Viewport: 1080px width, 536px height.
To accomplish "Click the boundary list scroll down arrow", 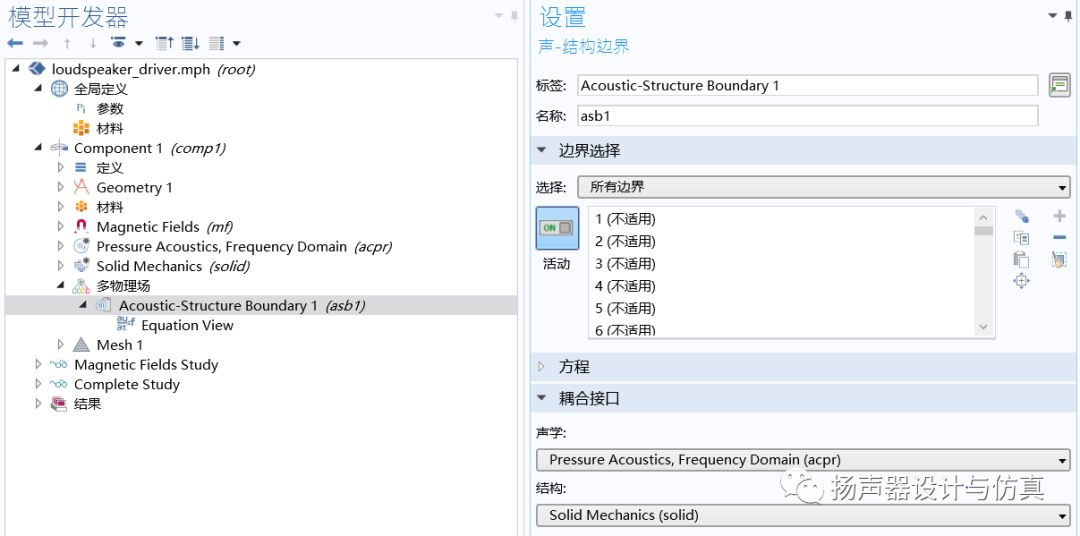I will coord(984,328).
